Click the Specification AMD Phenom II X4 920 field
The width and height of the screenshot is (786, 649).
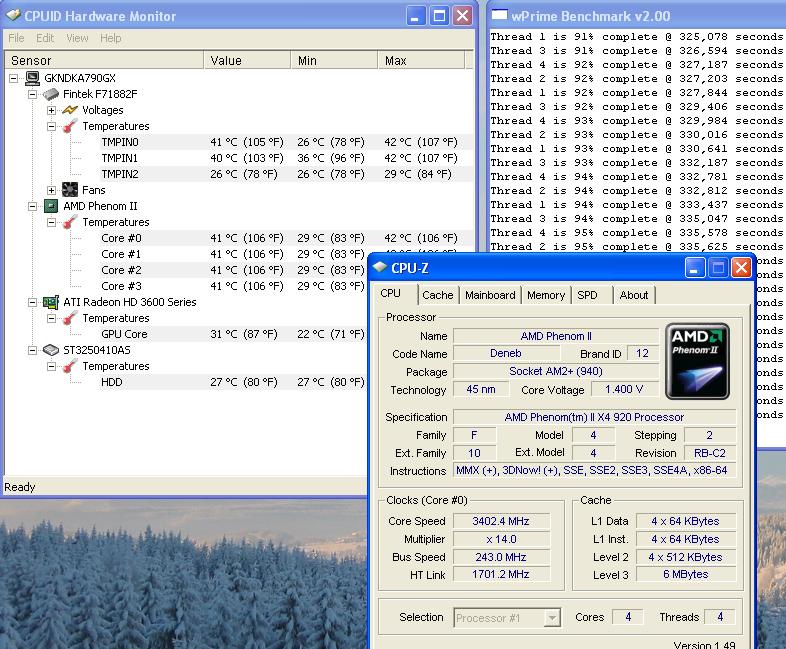click(595, 417)
